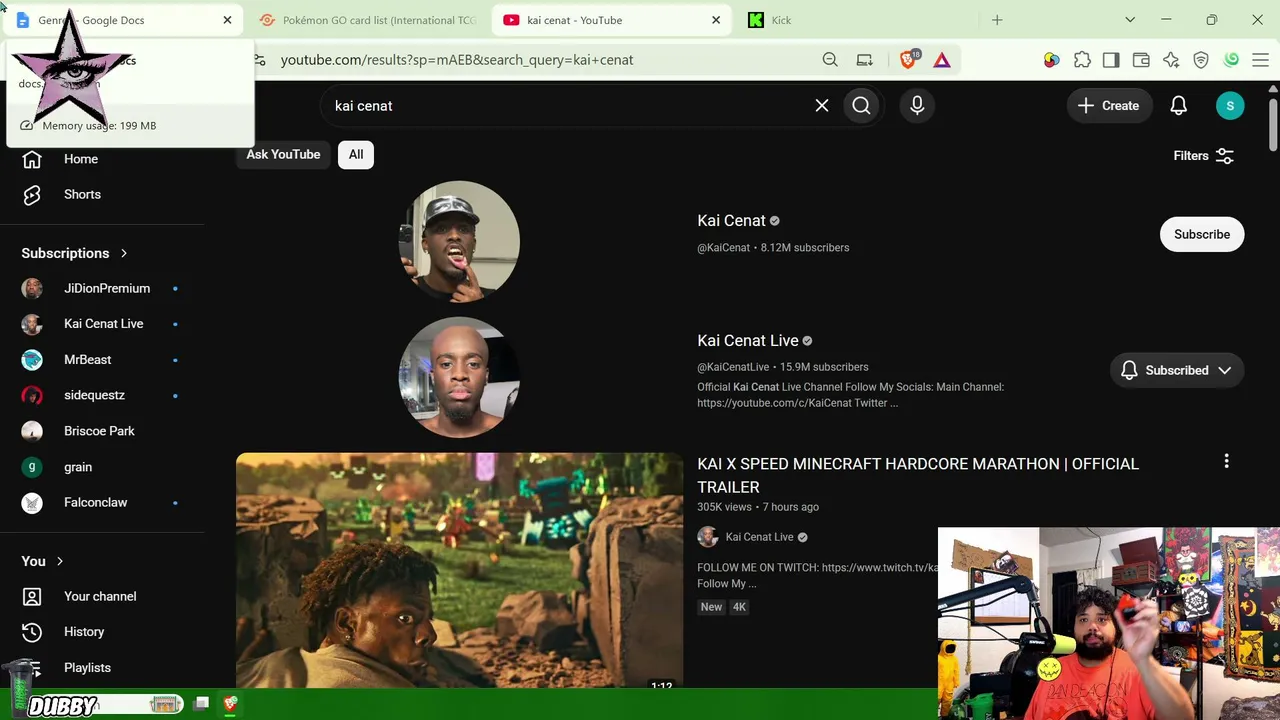Image resolution: width=1280 pixels, height=720 pixels.
Task: Open Kai Cenat Live in the Subscriptions list
Action: coord(102,324)
